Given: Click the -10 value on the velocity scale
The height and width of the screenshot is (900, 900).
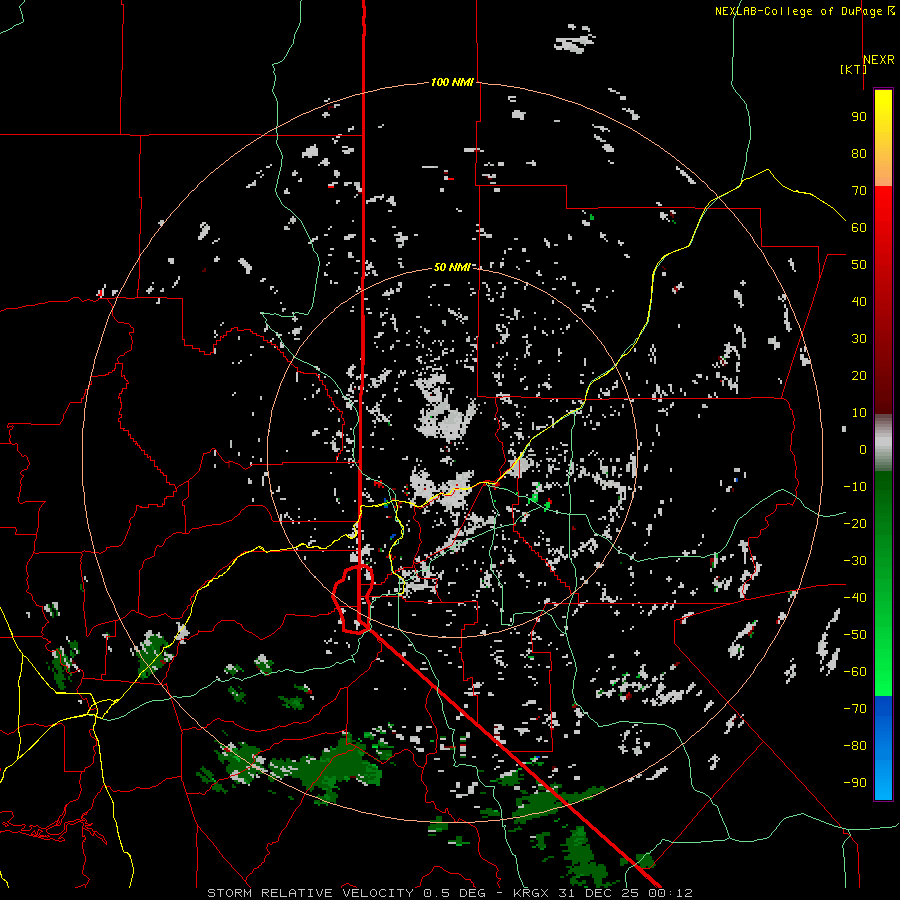Looking at the screenshot, I should pos(855,487).
